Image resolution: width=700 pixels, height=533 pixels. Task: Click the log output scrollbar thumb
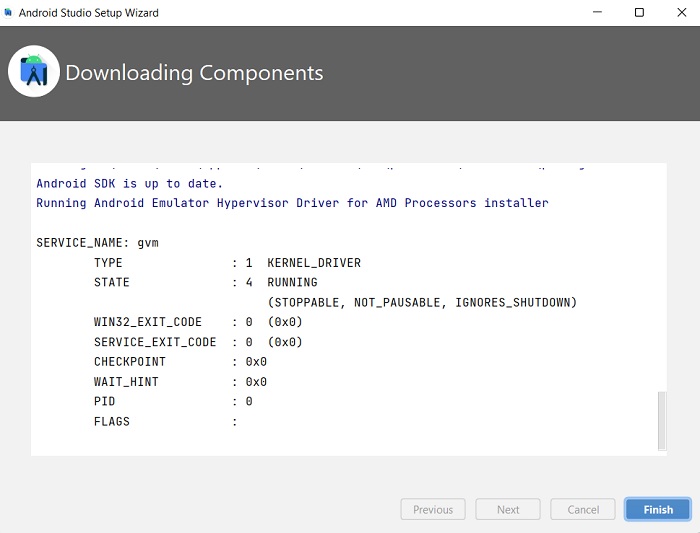point(662,421)
